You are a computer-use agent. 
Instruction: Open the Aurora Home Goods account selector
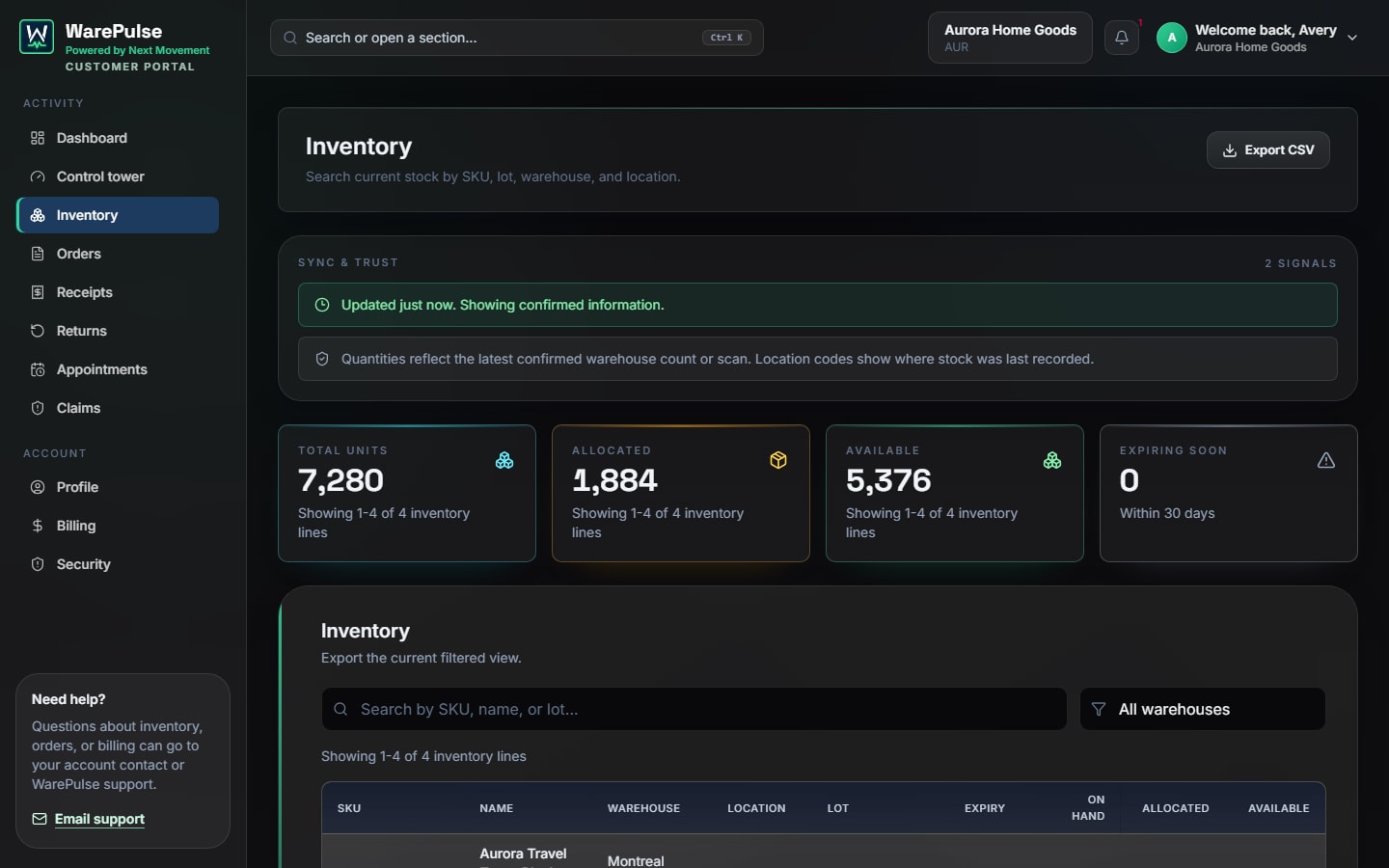tap(1010, 38)
